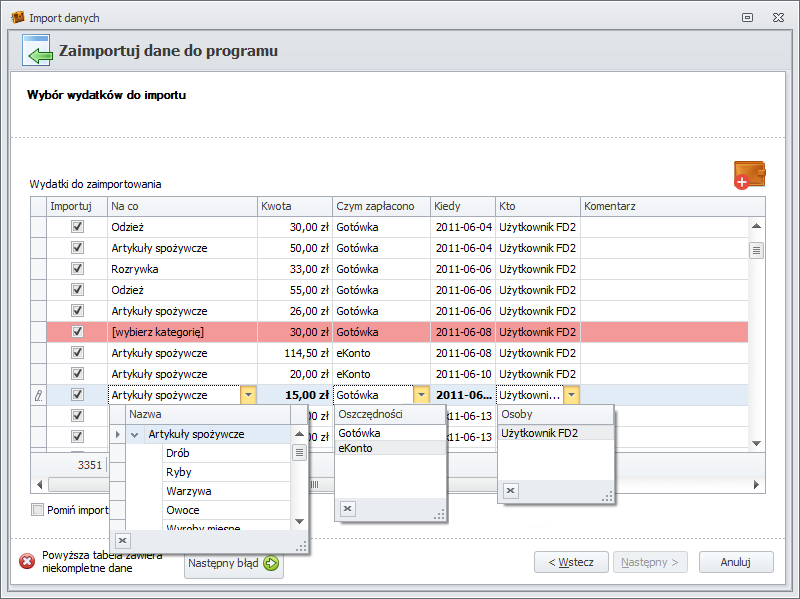Toggle import checkbox of highlighted red row
Image resolution: width=800 pixels, height=599 pixels.
point(77,332)
